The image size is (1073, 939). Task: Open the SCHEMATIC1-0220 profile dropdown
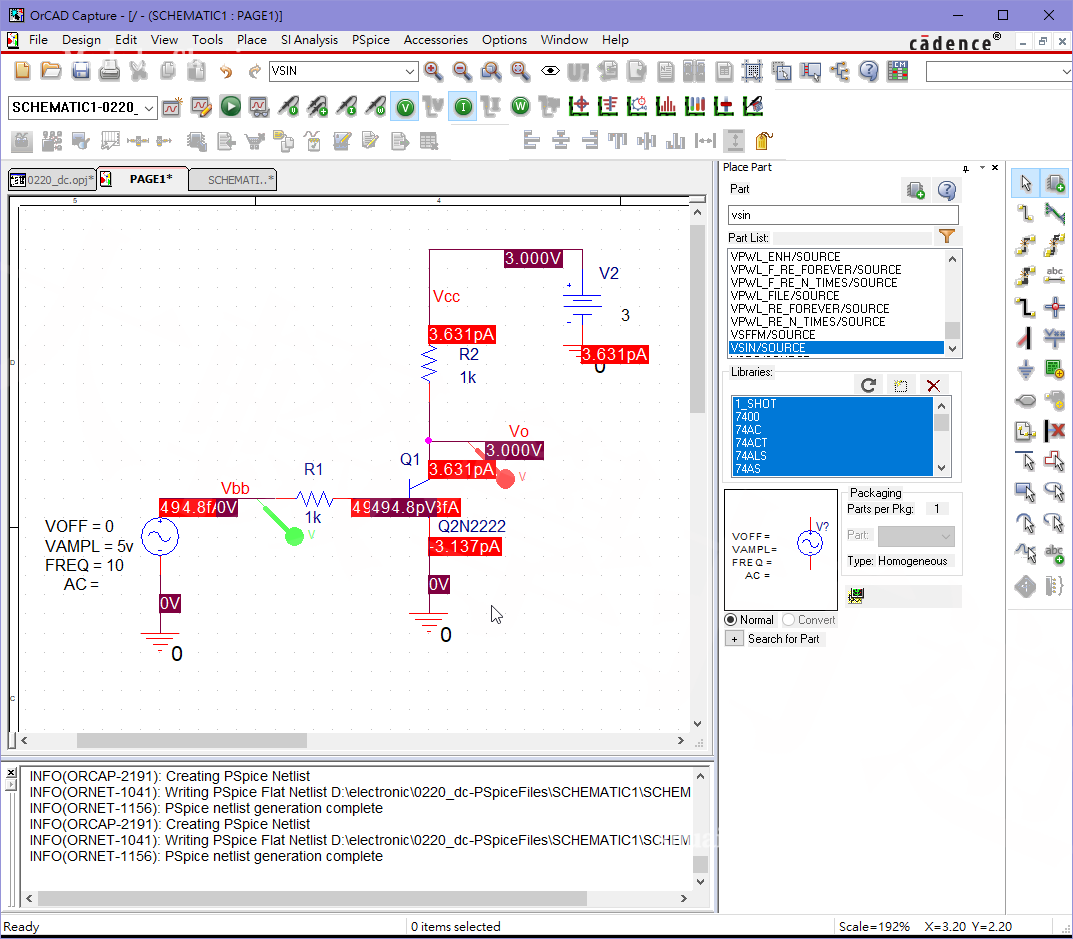coord(149,108)
